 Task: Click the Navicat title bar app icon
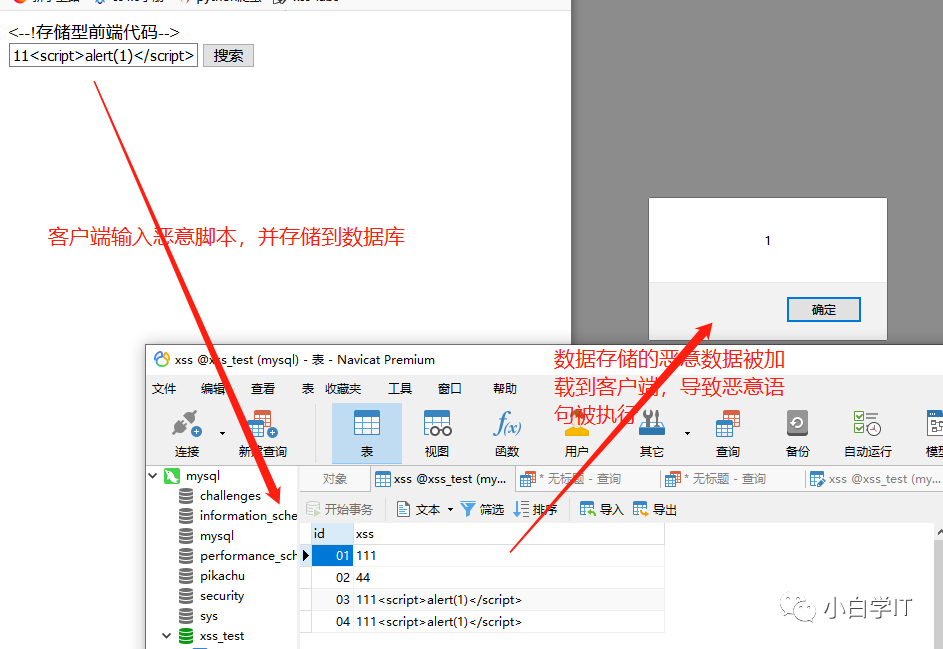(x=162, y=359)
